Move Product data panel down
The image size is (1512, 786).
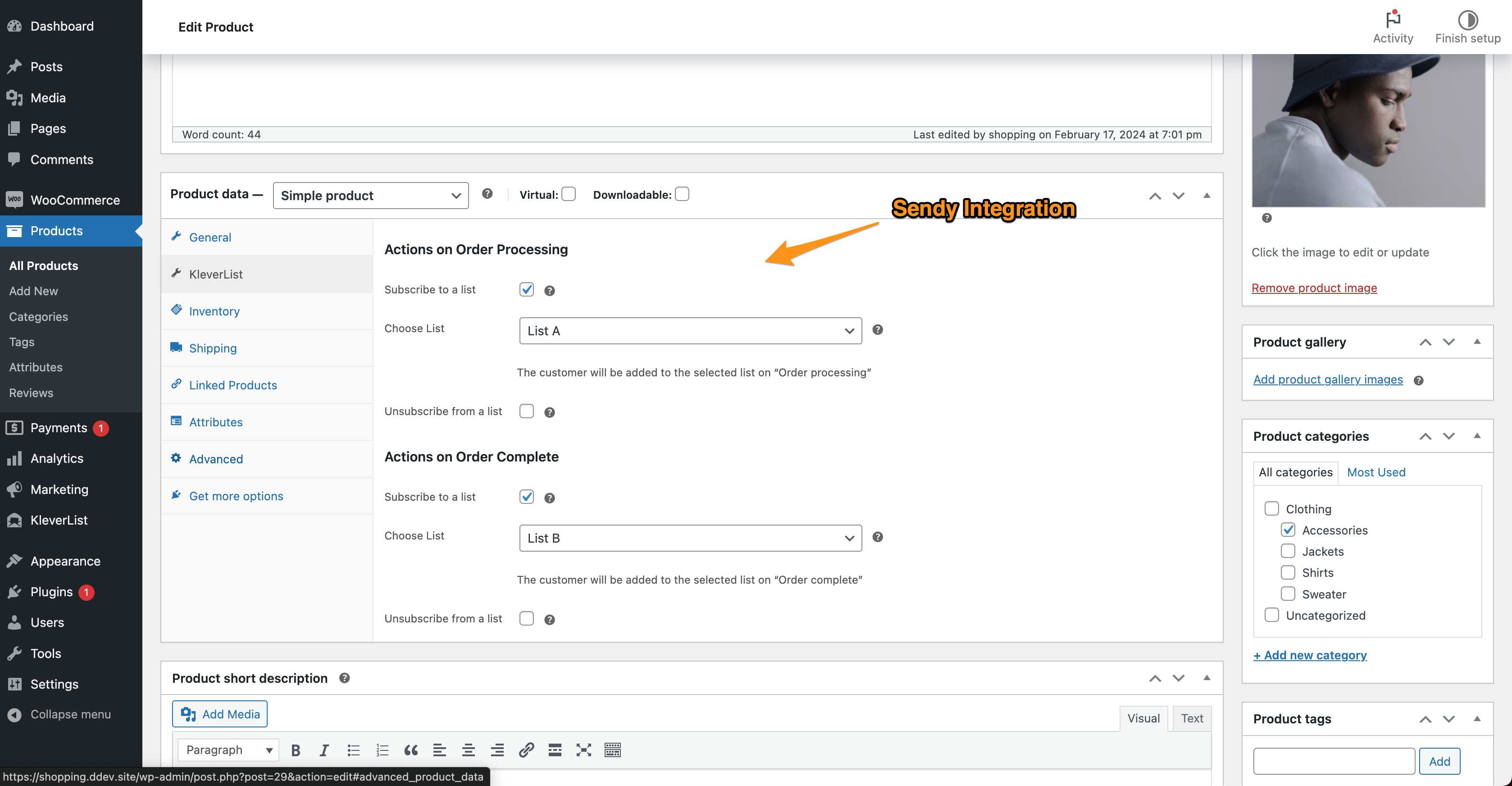[x=1178, y=196]
